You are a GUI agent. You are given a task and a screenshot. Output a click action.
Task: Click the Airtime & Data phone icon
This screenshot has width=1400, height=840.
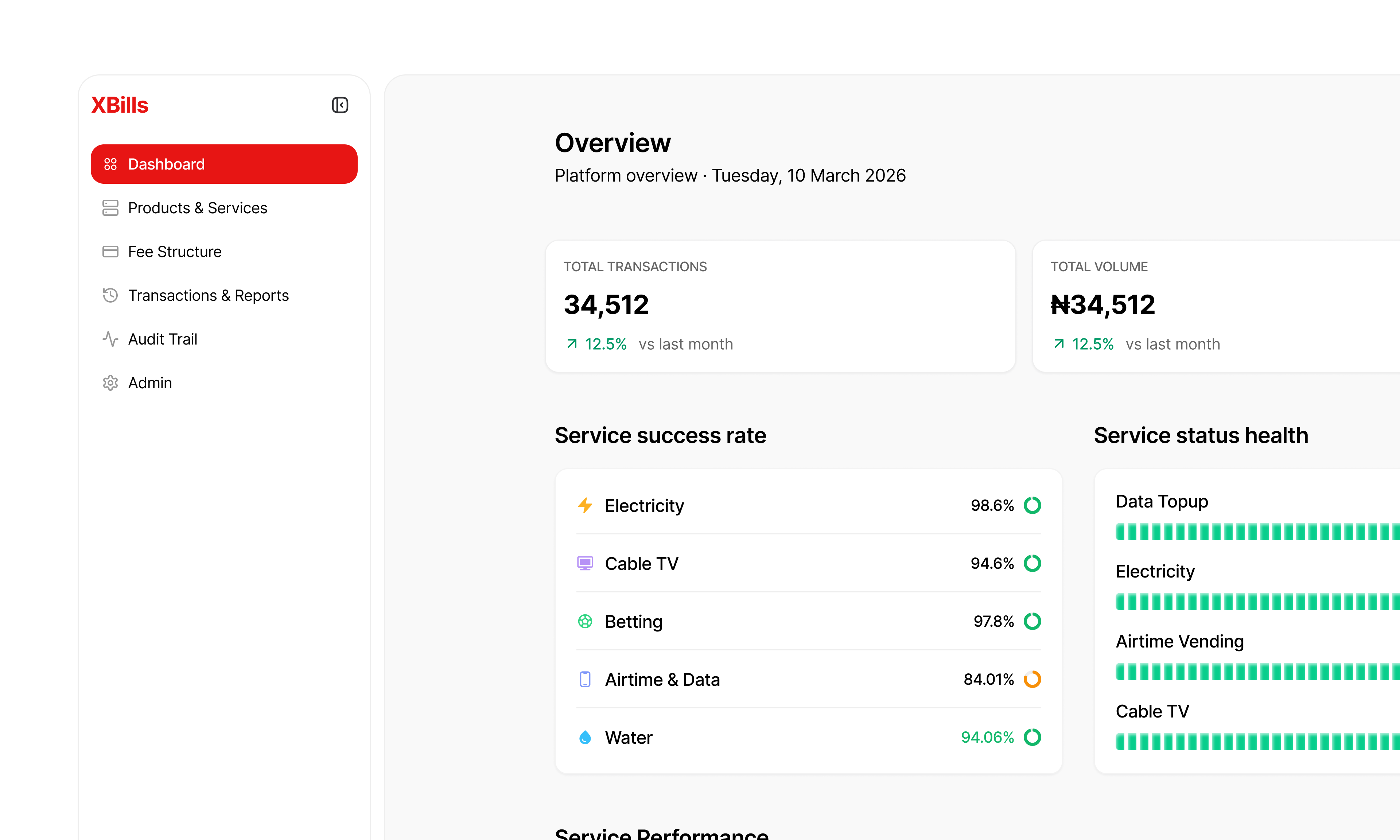point(585,679)
